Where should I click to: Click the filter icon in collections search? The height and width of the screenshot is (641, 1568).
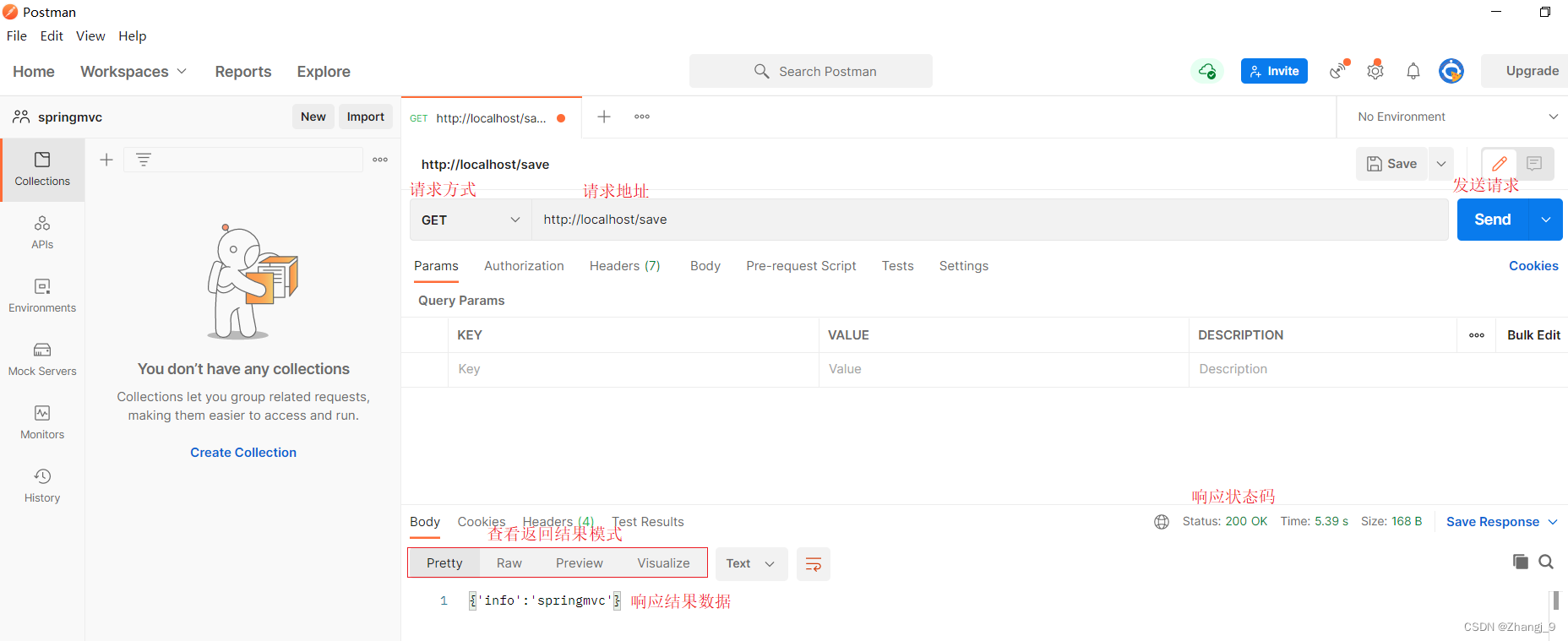(x=144, y=160)
